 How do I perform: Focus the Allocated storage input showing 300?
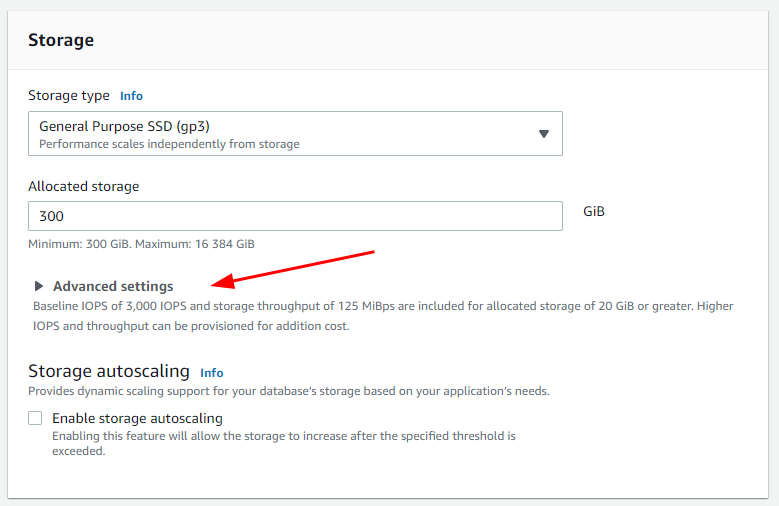coord(295,216)
